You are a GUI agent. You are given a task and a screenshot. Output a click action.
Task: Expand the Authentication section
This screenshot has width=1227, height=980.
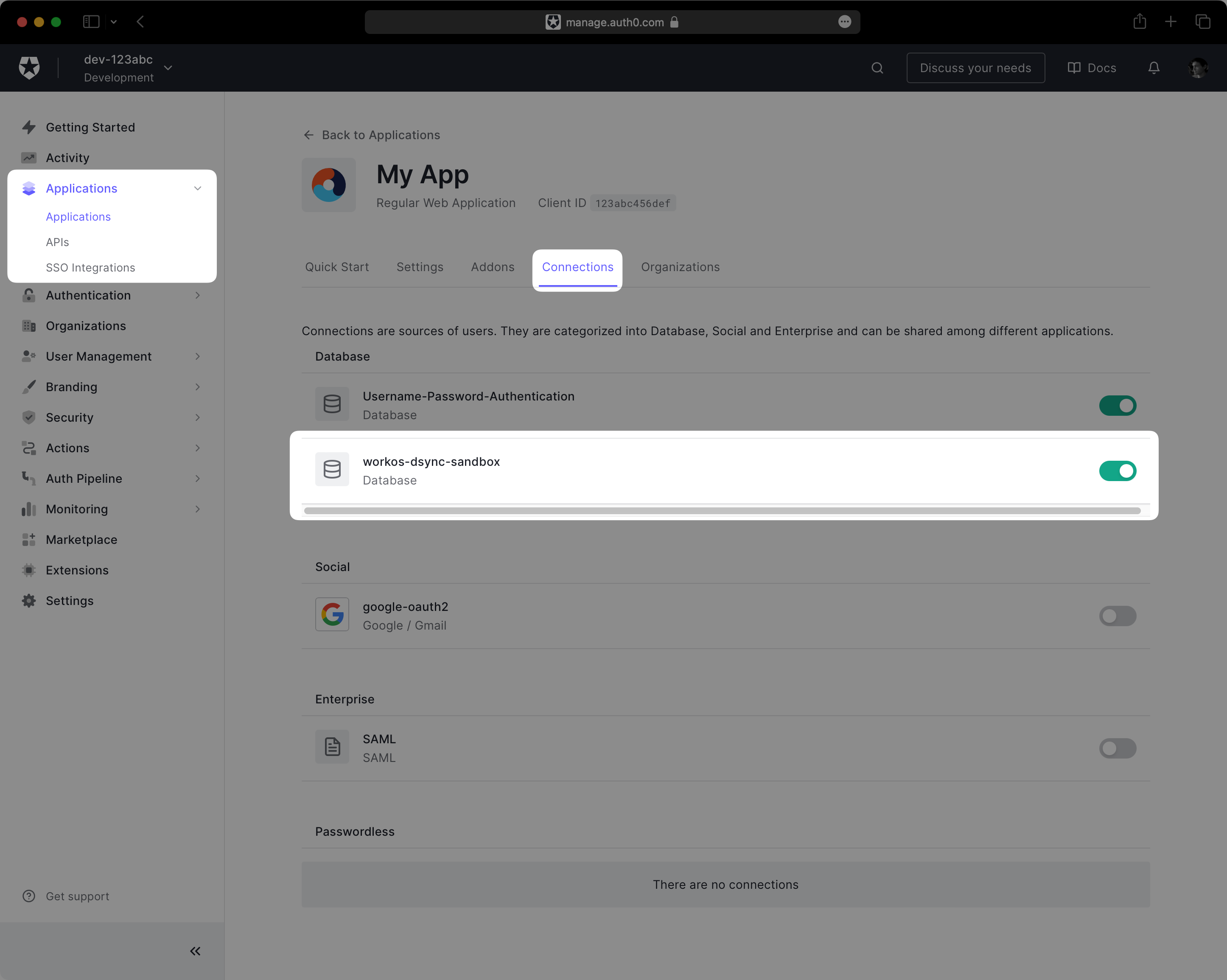(x=88, y=295)
